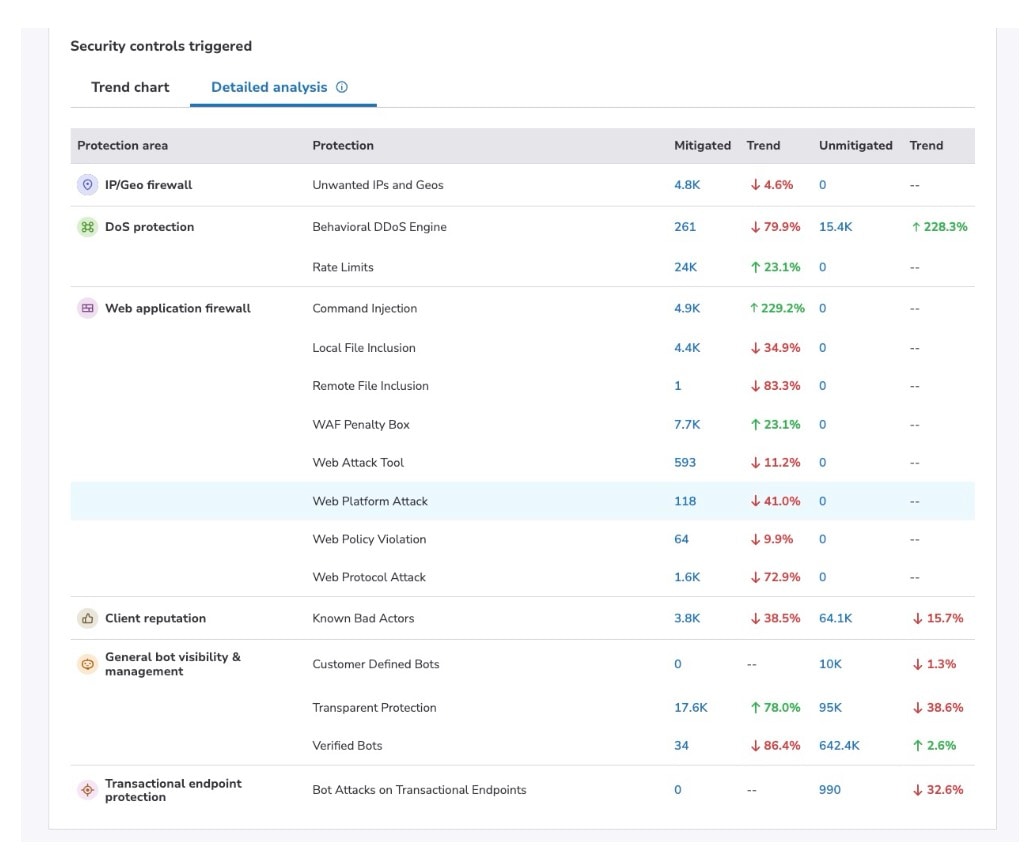Open mitigated count 4.4K for Local File Inclusion
This screenshot has height=854, width=1034.
(687, 348)
